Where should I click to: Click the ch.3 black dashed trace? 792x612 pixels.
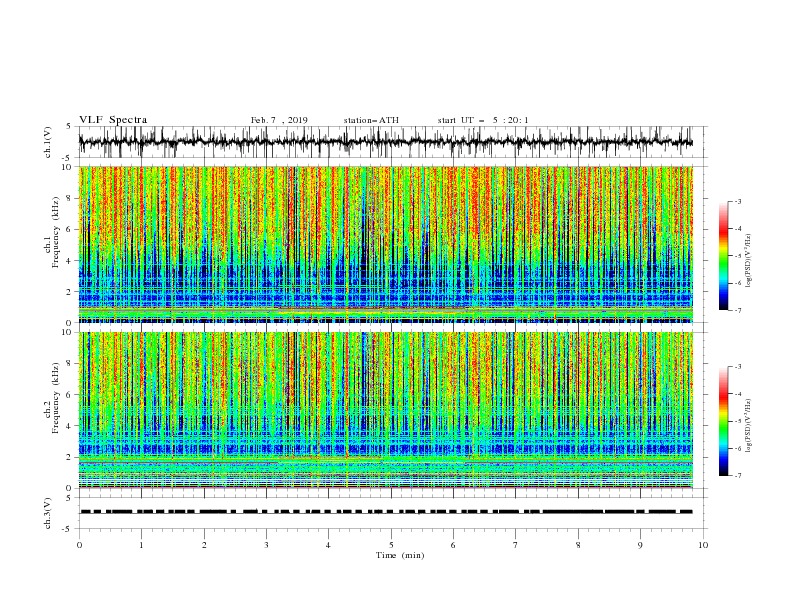(386, 512)
